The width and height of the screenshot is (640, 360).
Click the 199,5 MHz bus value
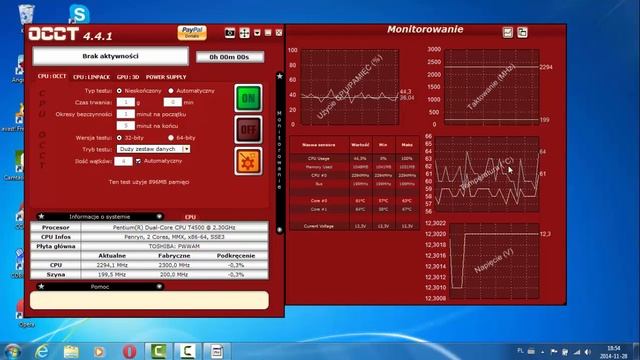[x=112, y=274]
